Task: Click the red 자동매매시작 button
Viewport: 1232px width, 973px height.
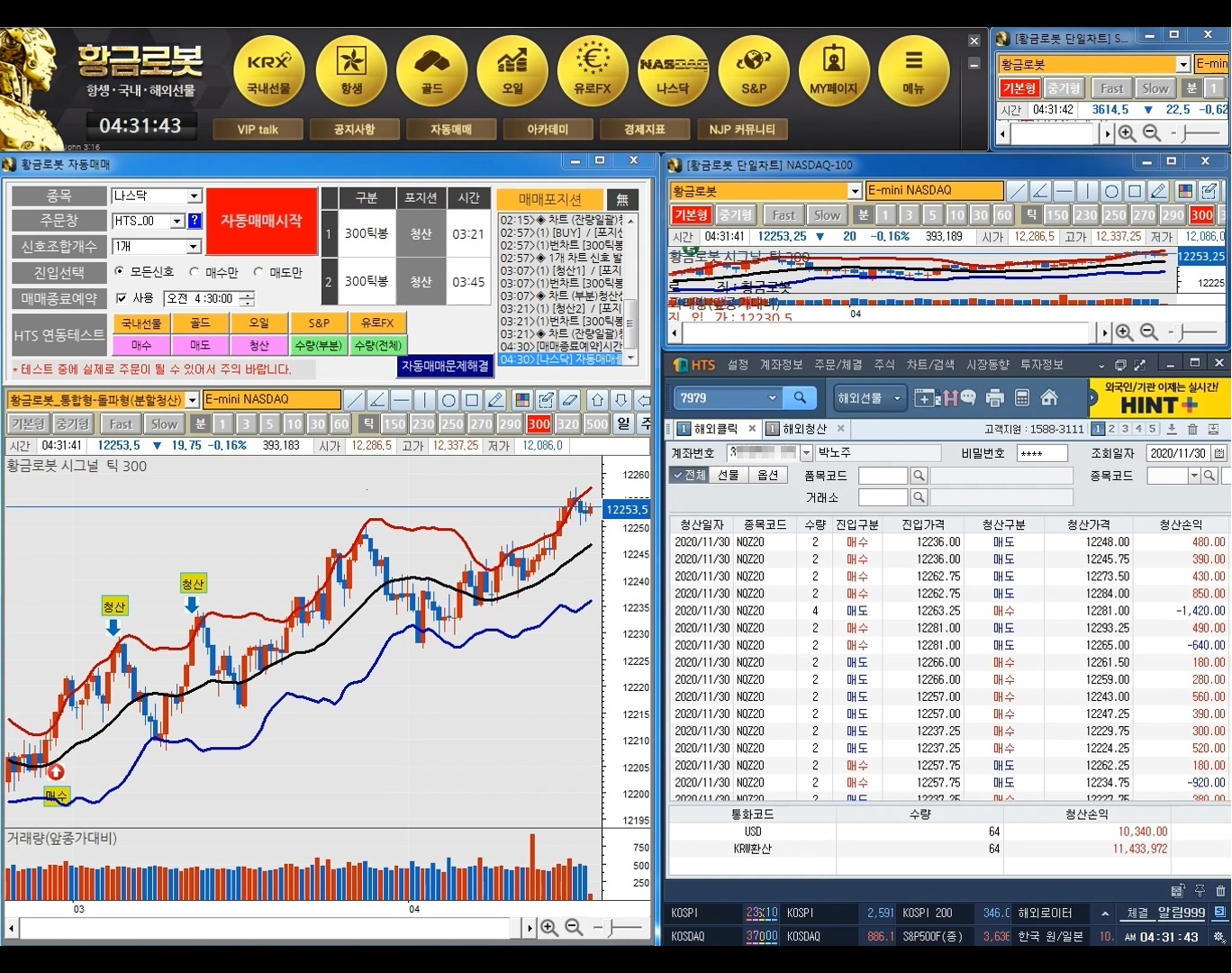Action: (262, 221)
